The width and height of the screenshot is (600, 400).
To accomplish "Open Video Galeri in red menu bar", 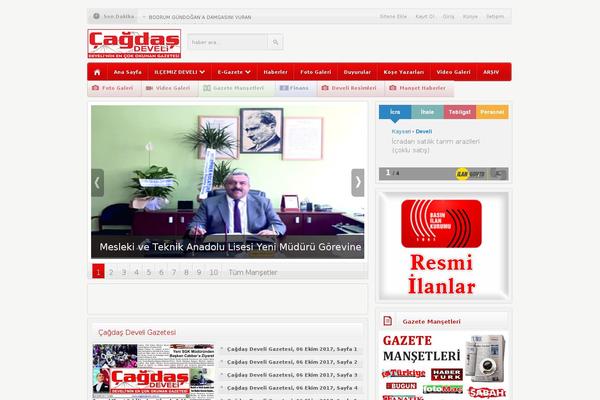I will click(x=453, y=72).
